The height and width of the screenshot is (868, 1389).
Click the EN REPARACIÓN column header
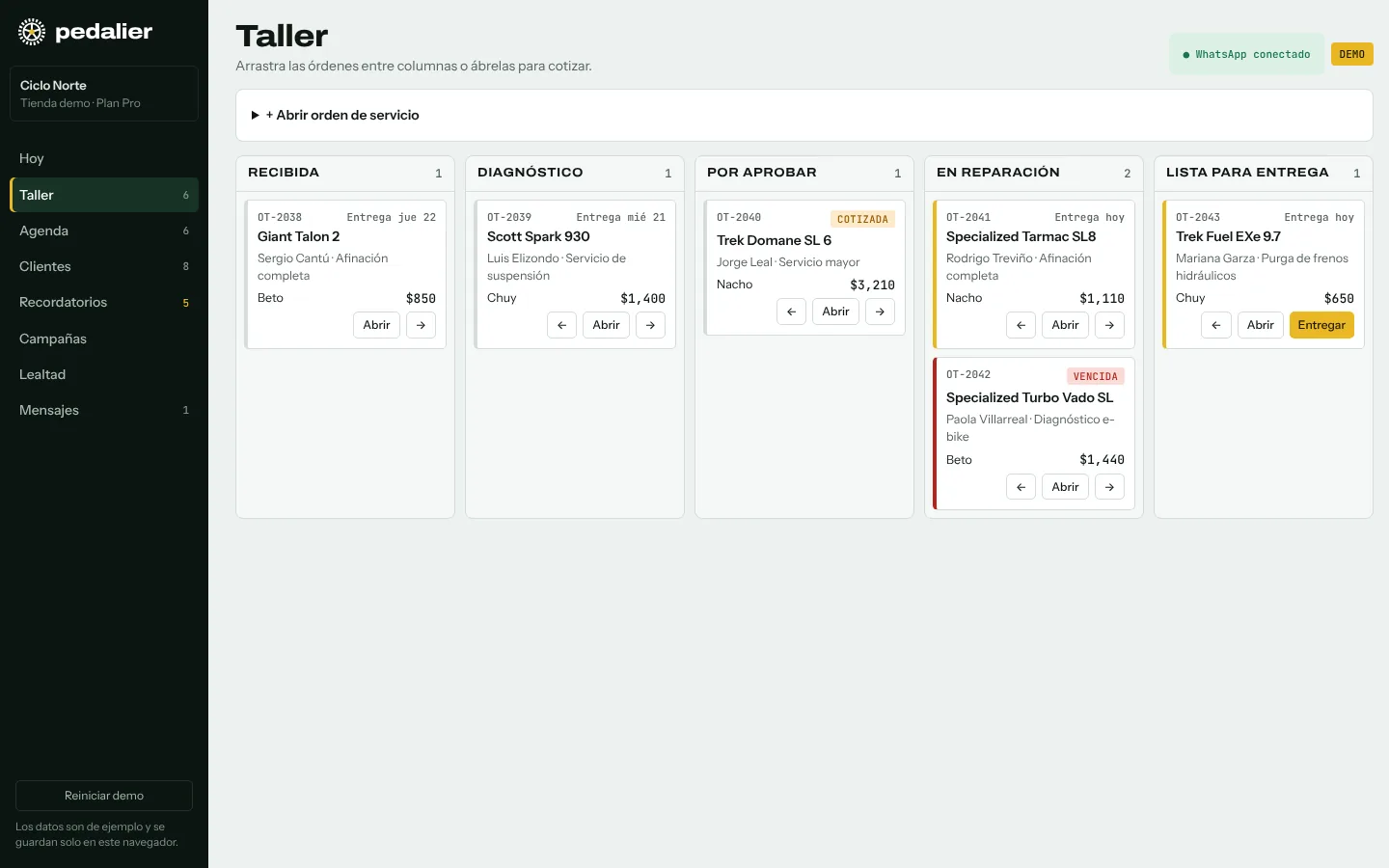tap(1034, 173)
